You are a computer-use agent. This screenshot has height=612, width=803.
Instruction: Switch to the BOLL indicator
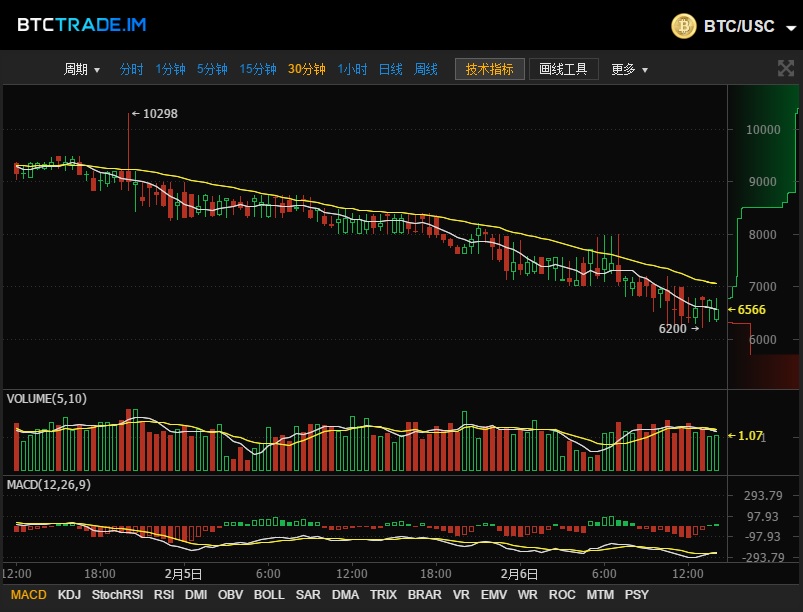click(269, 595)
